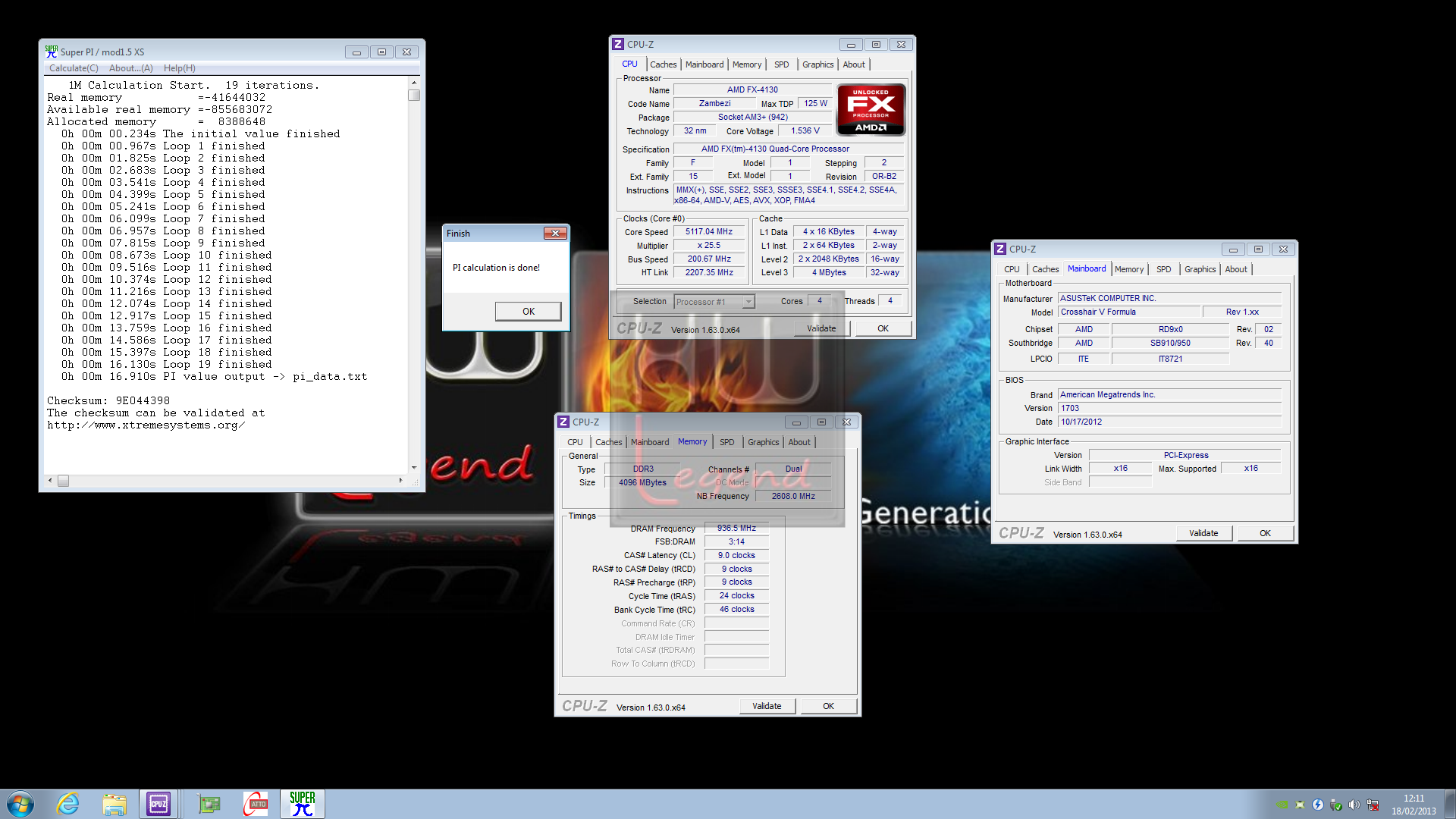Click the NVIDIA tray icon
Screen dimensions: 1456x819
coord(1282,805)
